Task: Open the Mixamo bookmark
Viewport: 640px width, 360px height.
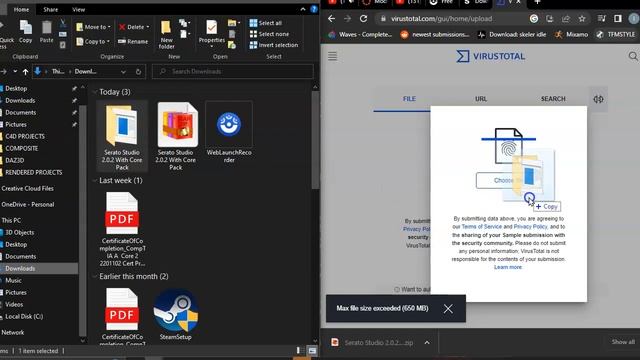Action: coord(571,35)
